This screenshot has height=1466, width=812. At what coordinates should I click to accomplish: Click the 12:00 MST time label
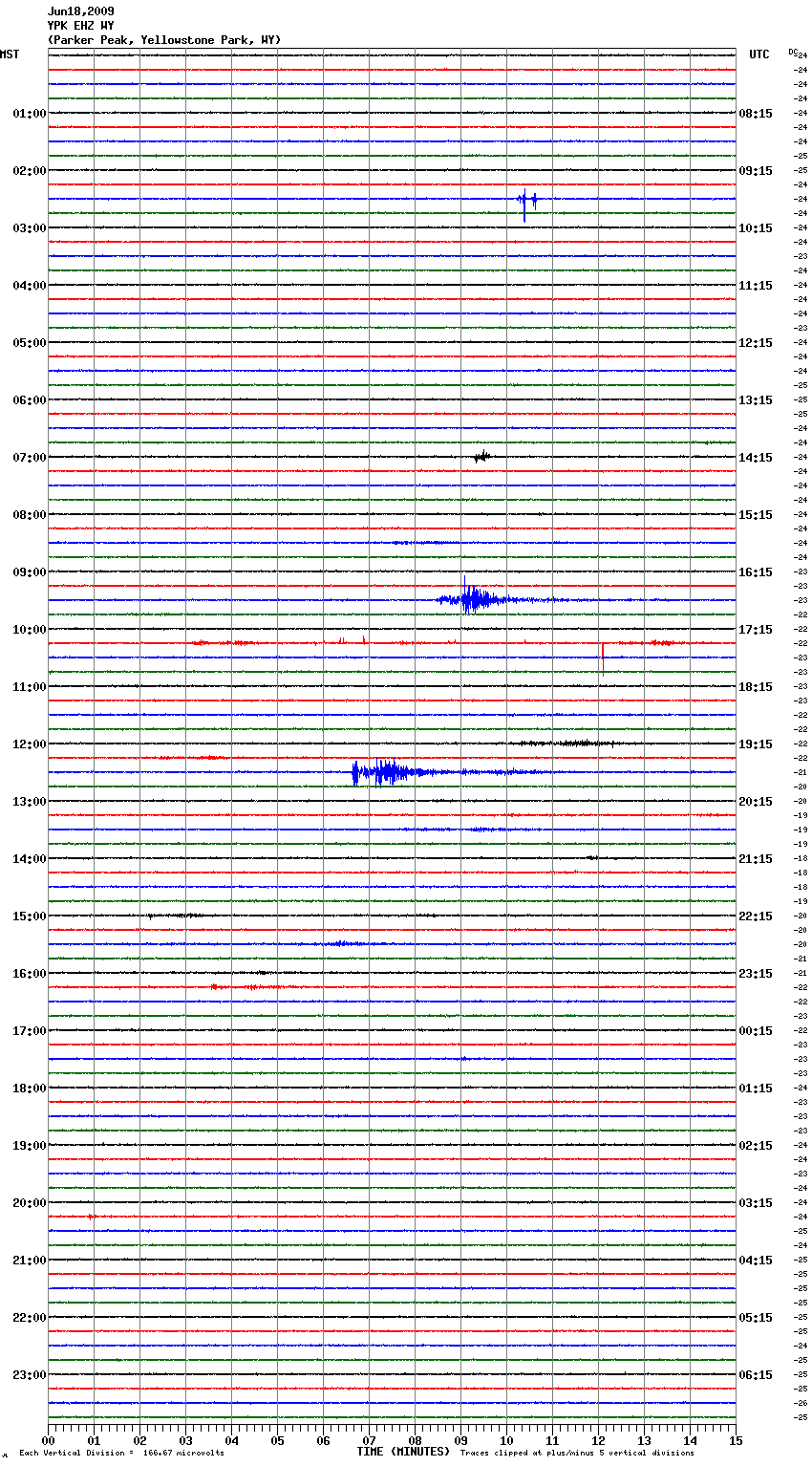point(30,744)
